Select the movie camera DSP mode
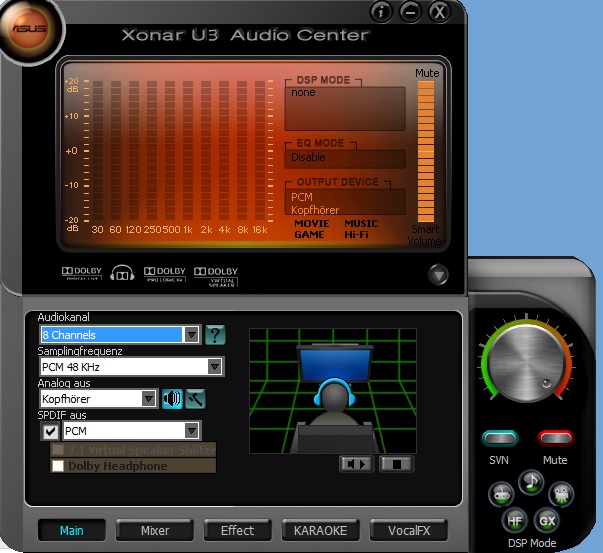The height and width of the screenshot is (553, 603). [x=561, y=494]
